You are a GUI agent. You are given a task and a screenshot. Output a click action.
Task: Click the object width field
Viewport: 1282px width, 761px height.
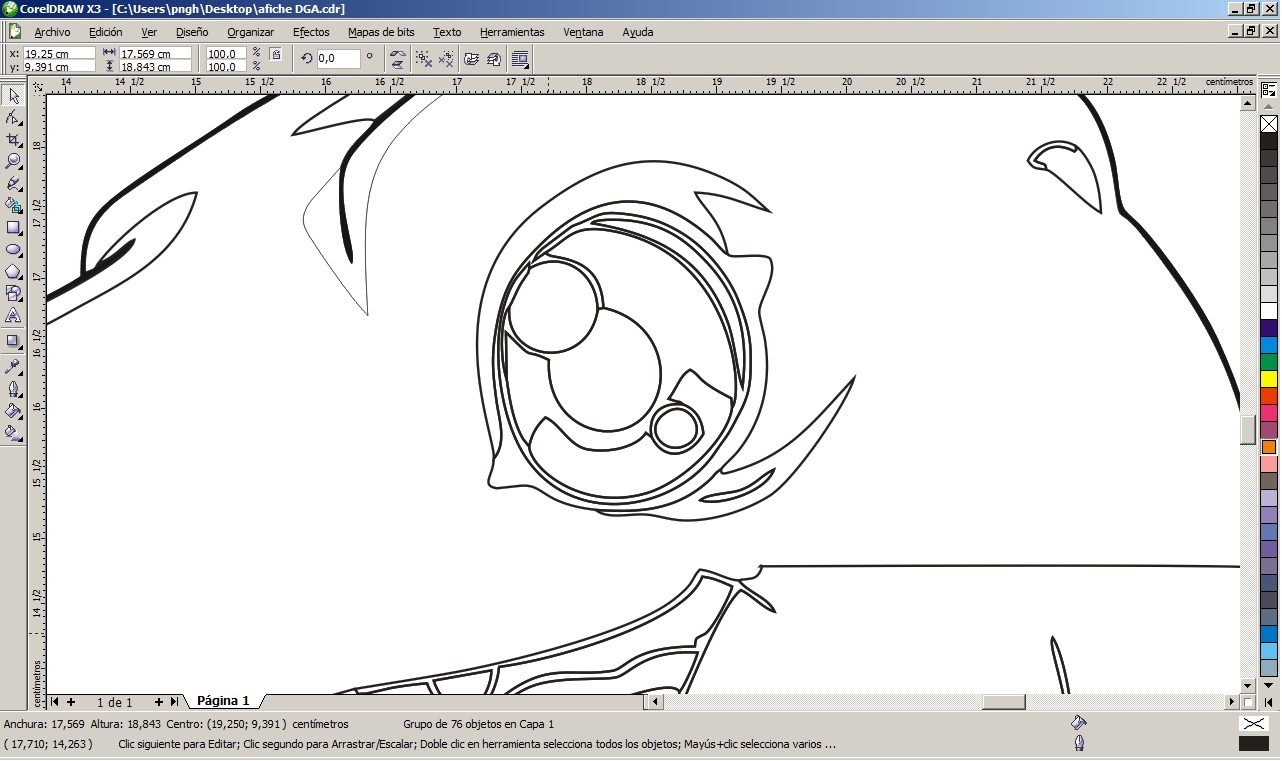pyautogui.click(x=155, y=54)
